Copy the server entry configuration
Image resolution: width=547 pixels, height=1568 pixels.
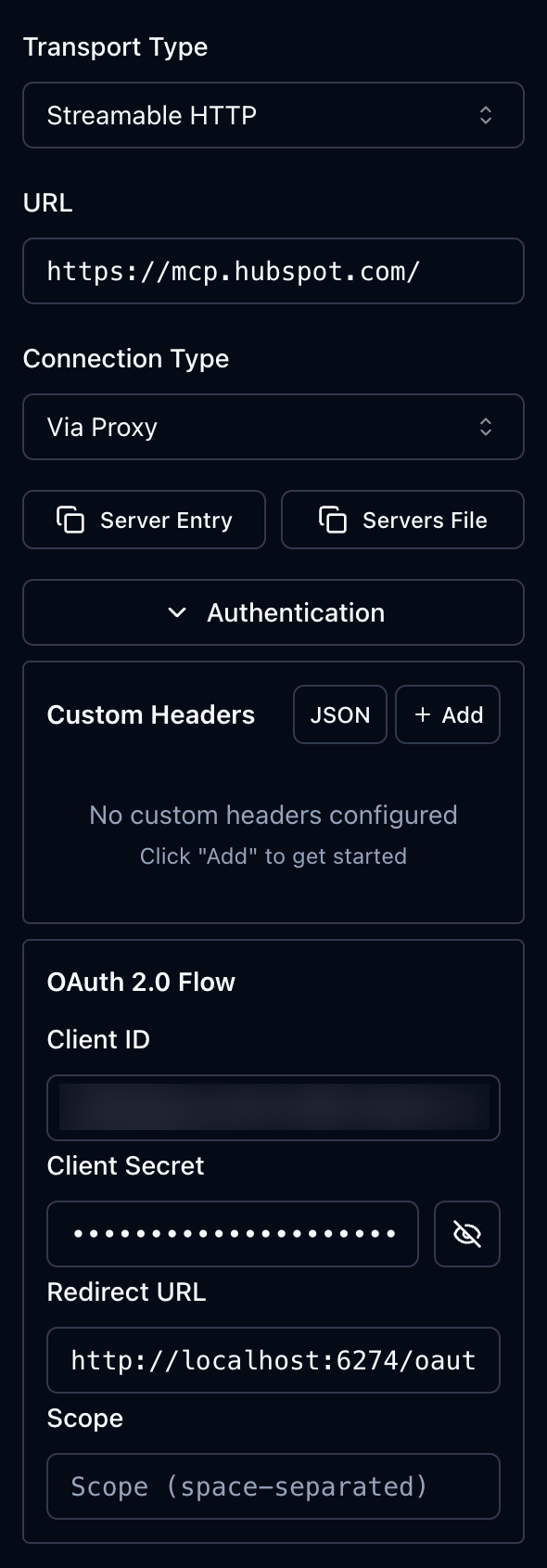(144, 520)
